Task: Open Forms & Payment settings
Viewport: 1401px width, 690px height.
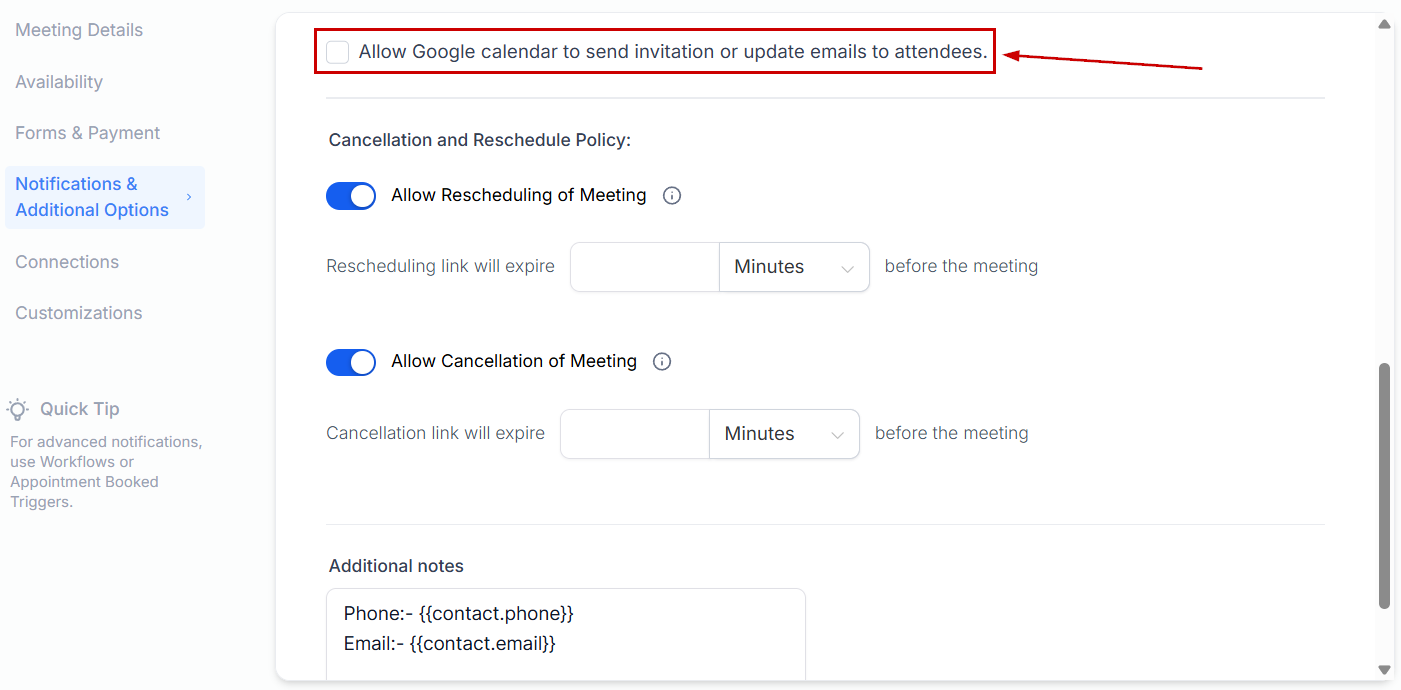Action: [x=88, y=133]
